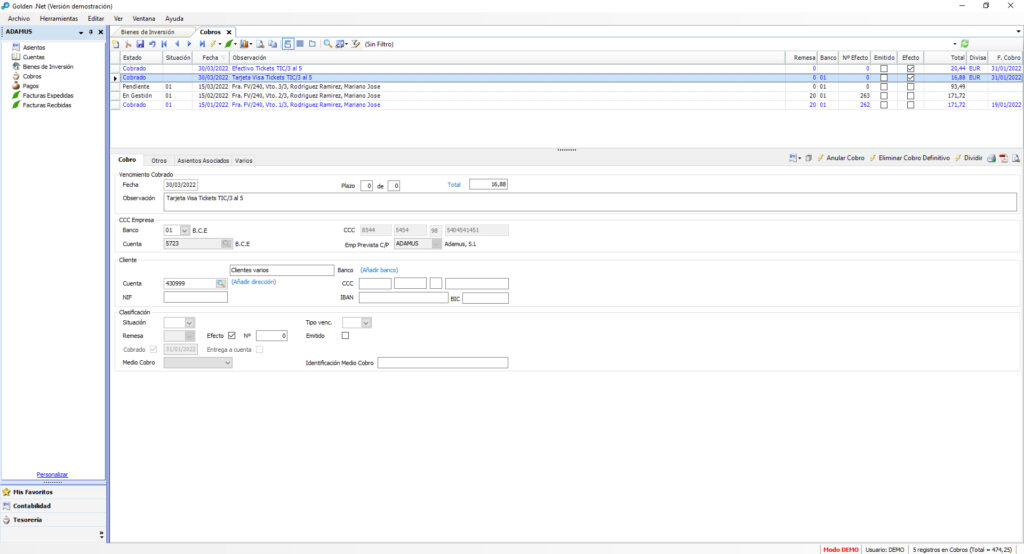Click the copy icon beside Anular Cobro
Screen dimensions: 1024x554
pos(808,158)
